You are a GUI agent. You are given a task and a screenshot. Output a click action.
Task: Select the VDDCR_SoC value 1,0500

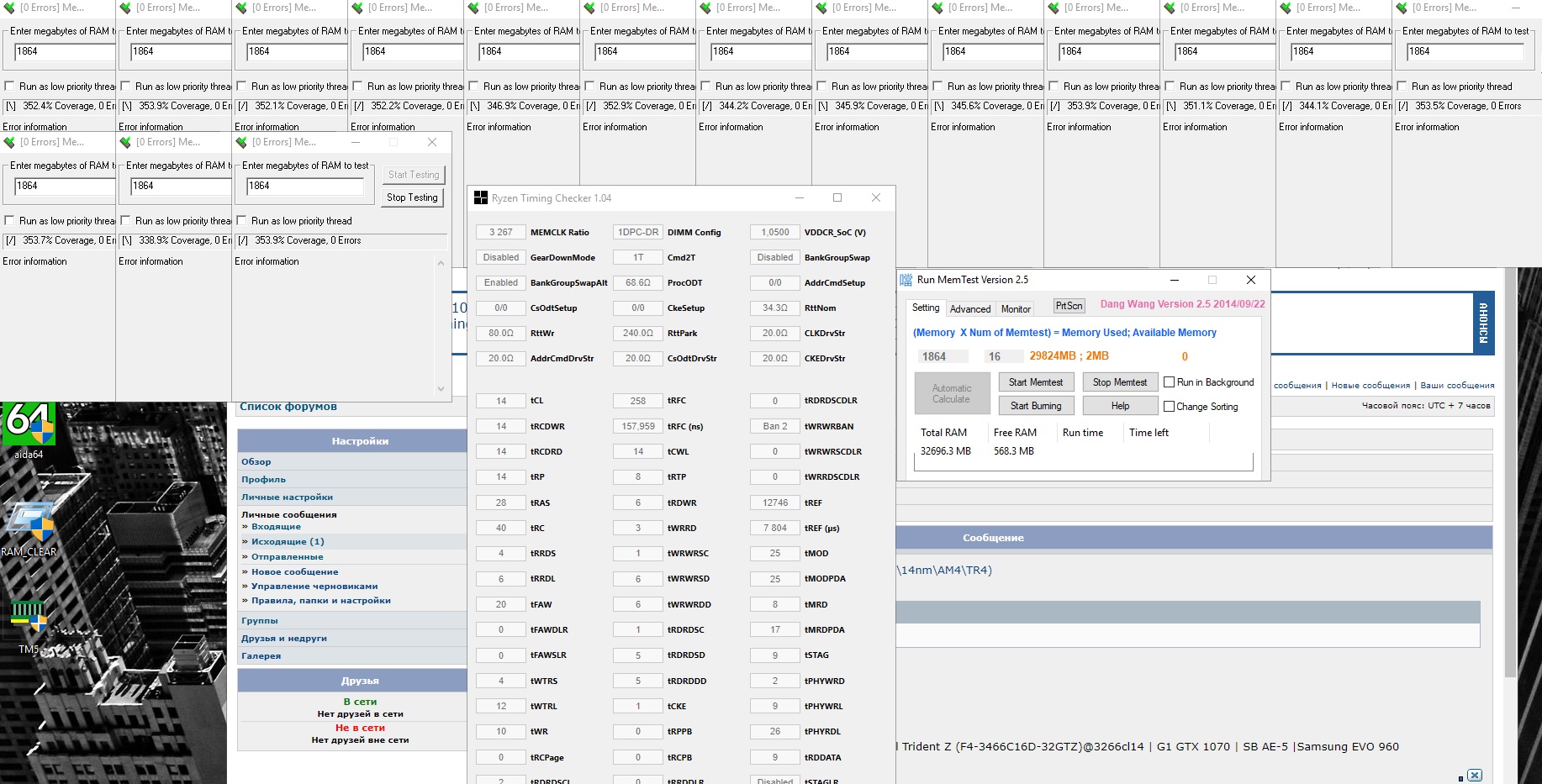pyautogui.click(x=775, y=232)
